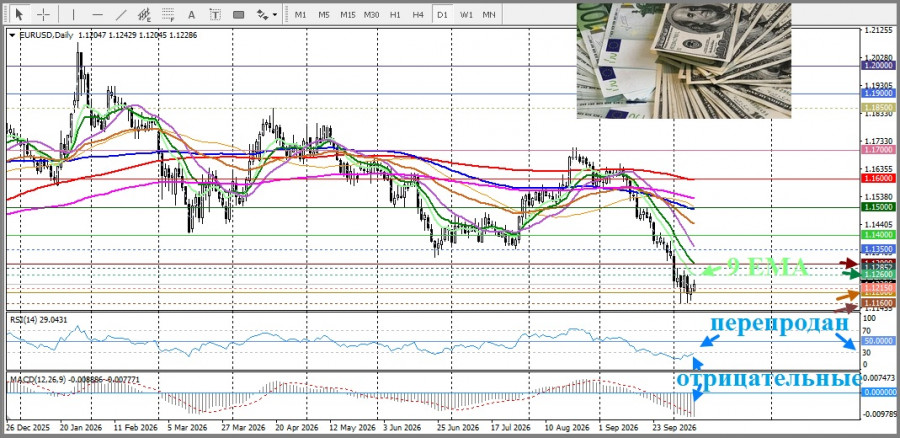The image size is (900, 438).
Task: Activate the crosshair tool
Action: pos(44,14)
